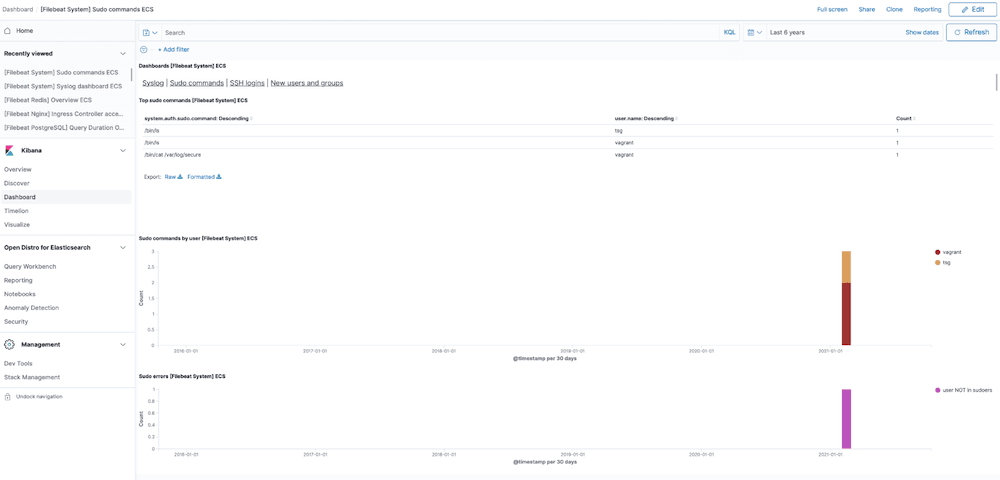Open Dev Tools
Image resolution: width=1000 pixels, height=480 pixels.
pyautogui.click(x=18, y=363)
